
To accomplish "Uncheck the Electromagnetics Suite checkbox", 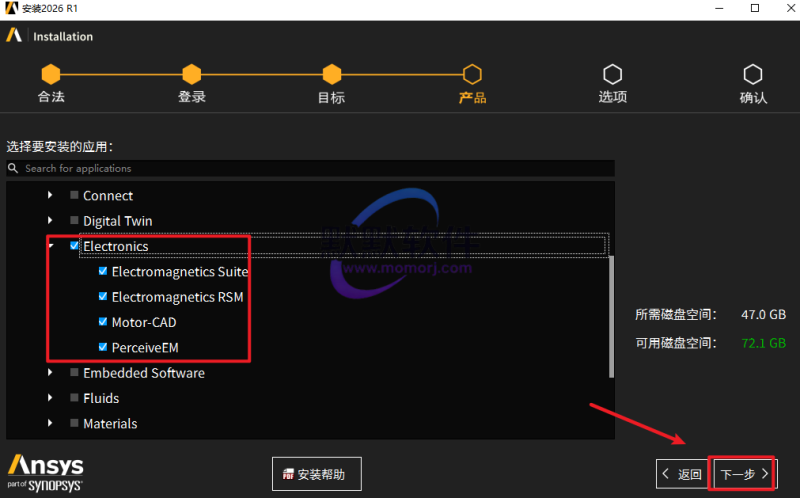I will tap(104, 271).
